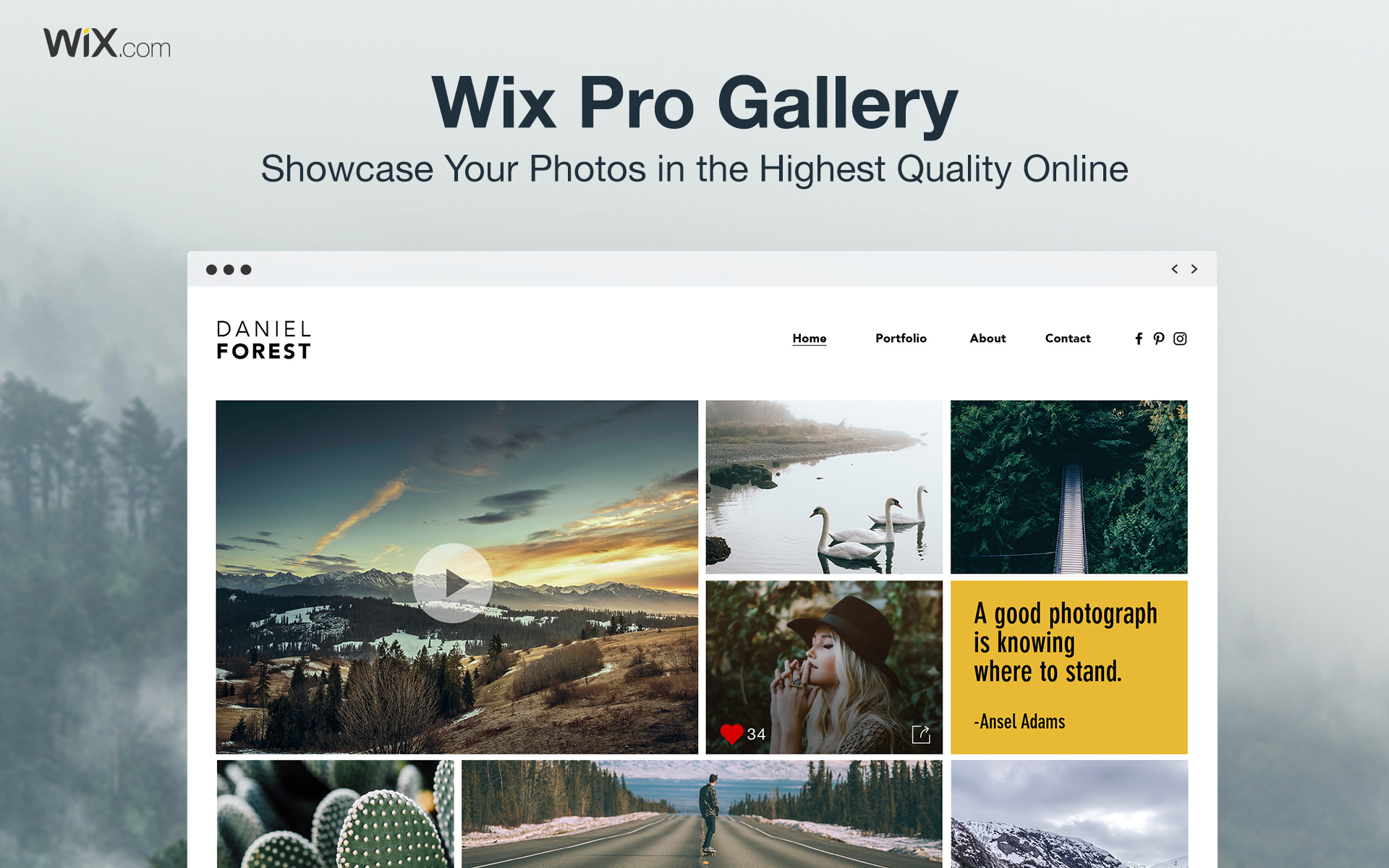Go back with left chevron arrow
This screenshot has width=1389, height=868.
[1175, 269]
